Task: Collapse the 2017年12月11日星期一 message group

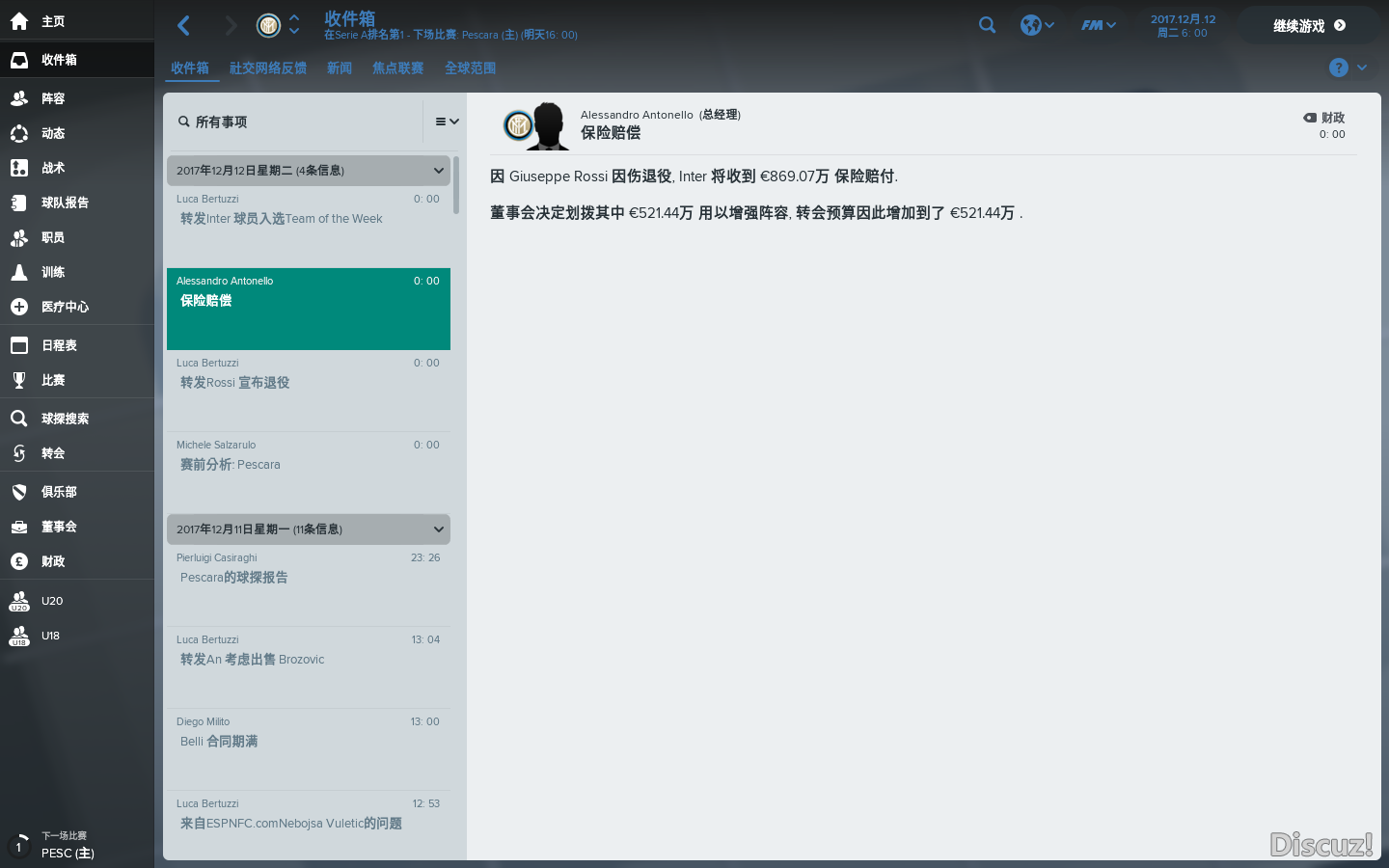Action: coord(439,529)
